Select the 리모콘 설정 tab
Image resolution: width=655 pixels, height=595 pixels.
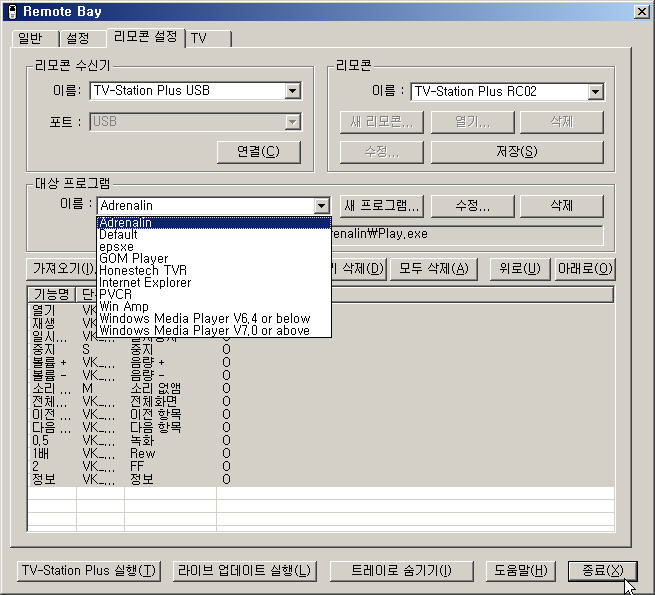[x=145, y=37]
